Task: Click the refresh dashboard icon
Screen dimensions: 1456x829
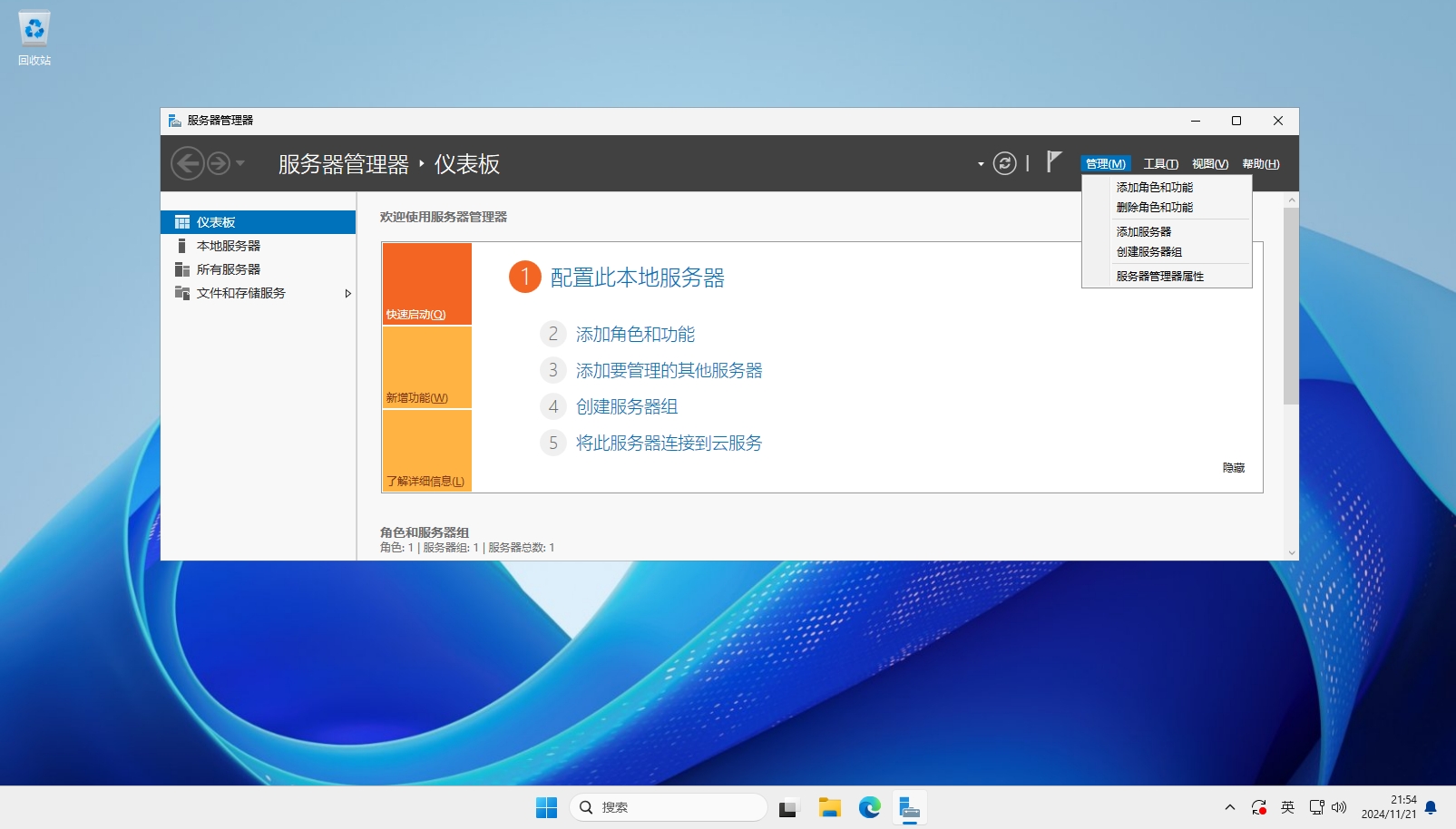Action: tap(1004, 163)
